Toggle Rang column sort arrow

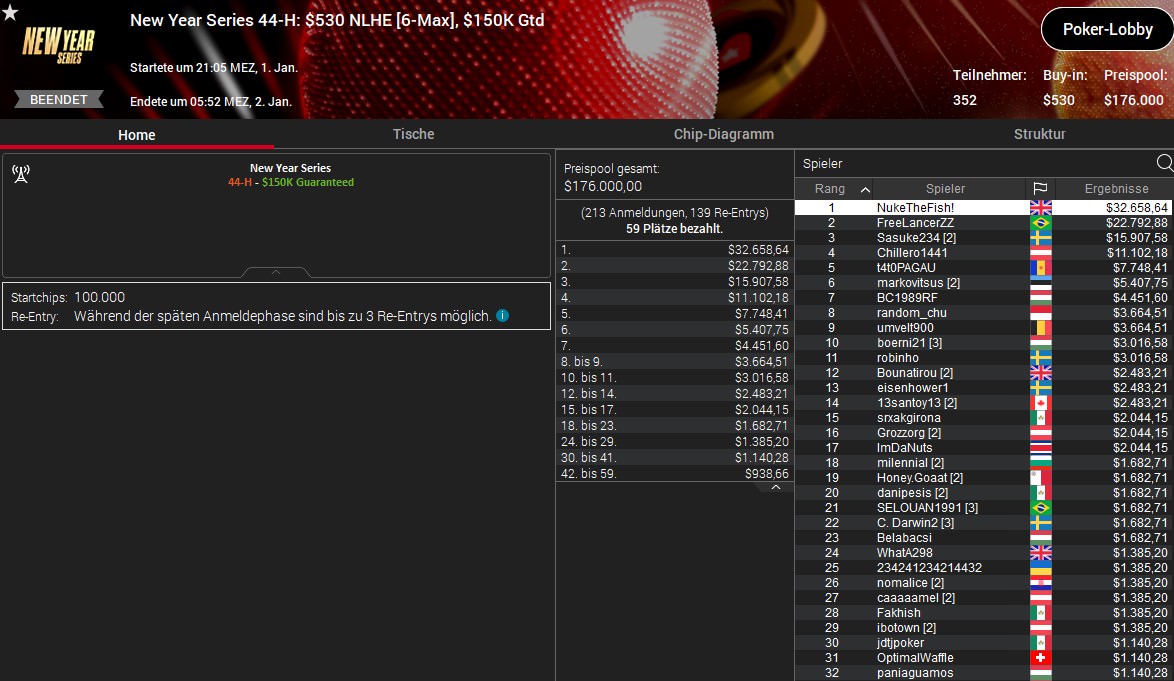(865, 189)
